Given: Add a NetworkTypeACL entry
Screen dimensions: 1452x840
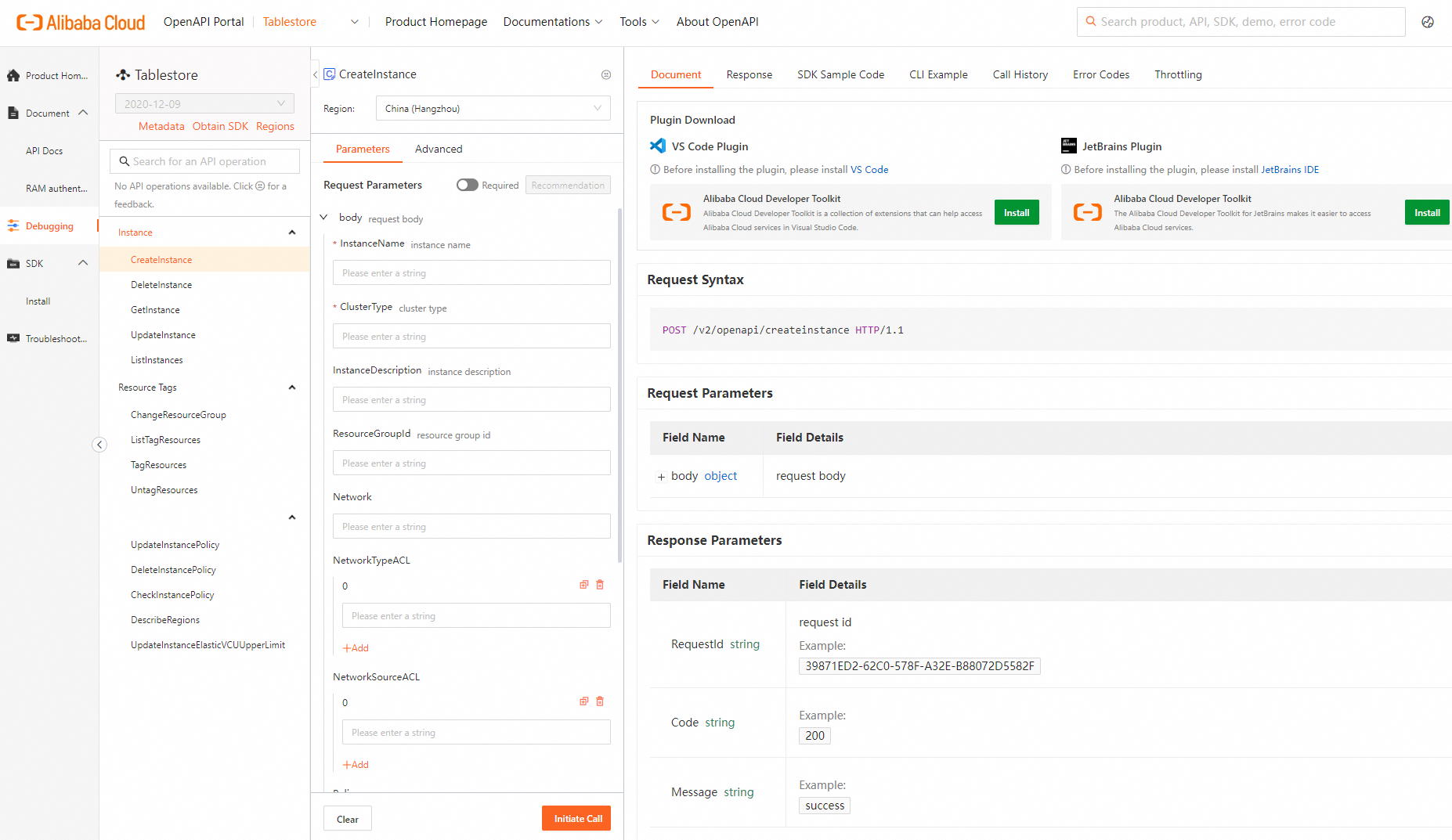Looking at the screenshot, I should [x=356, y=648].
